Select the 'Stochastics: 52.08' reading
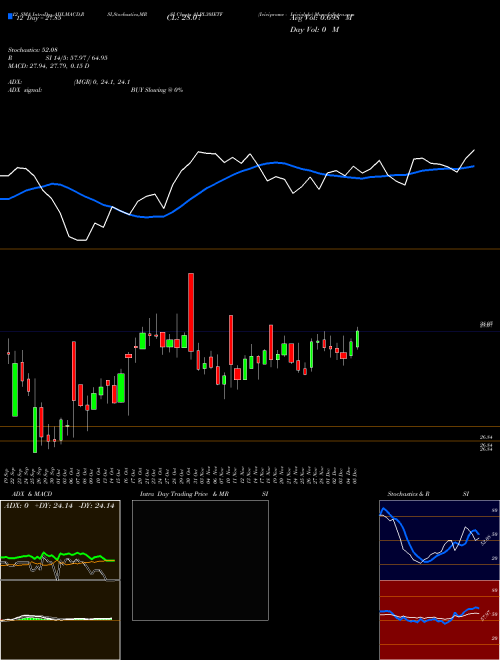 [33, 50]
